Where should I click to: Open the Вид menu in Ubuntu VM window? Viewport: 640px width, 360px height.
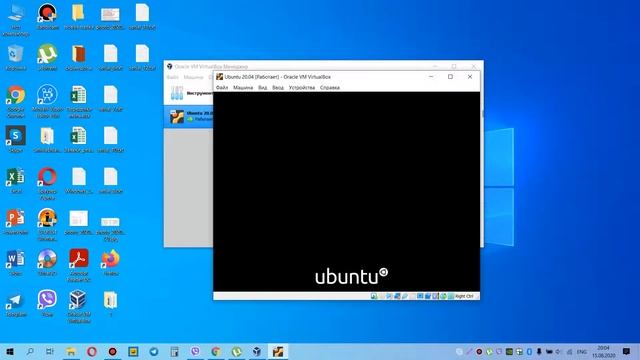pyautogui.click(x=262, y=87)
